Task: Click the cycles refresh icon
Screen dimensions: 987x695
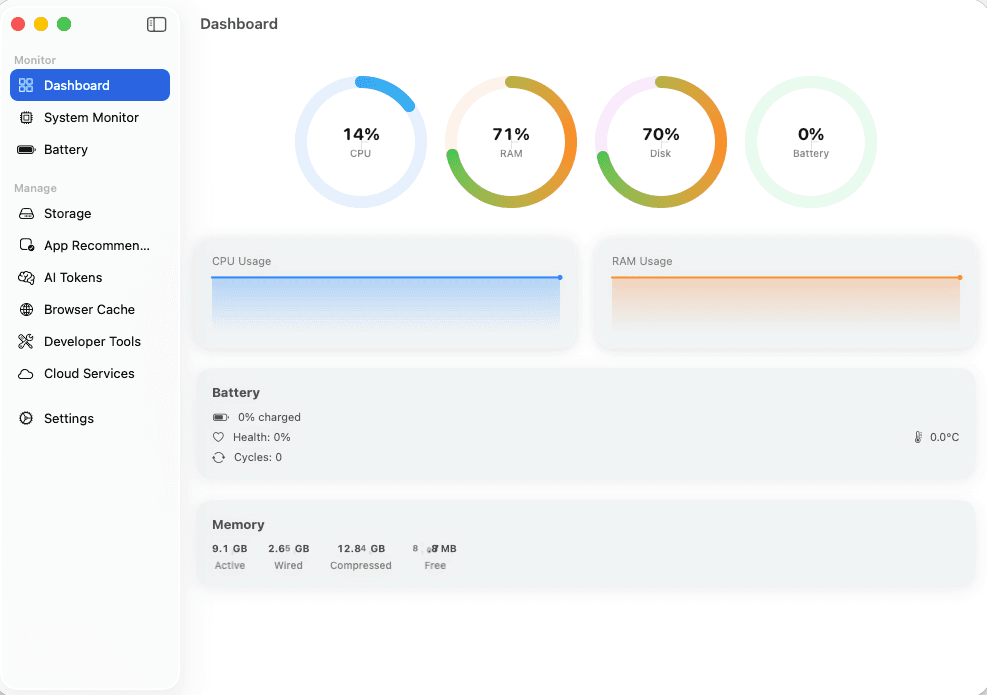Action: (x=219, y=457)
